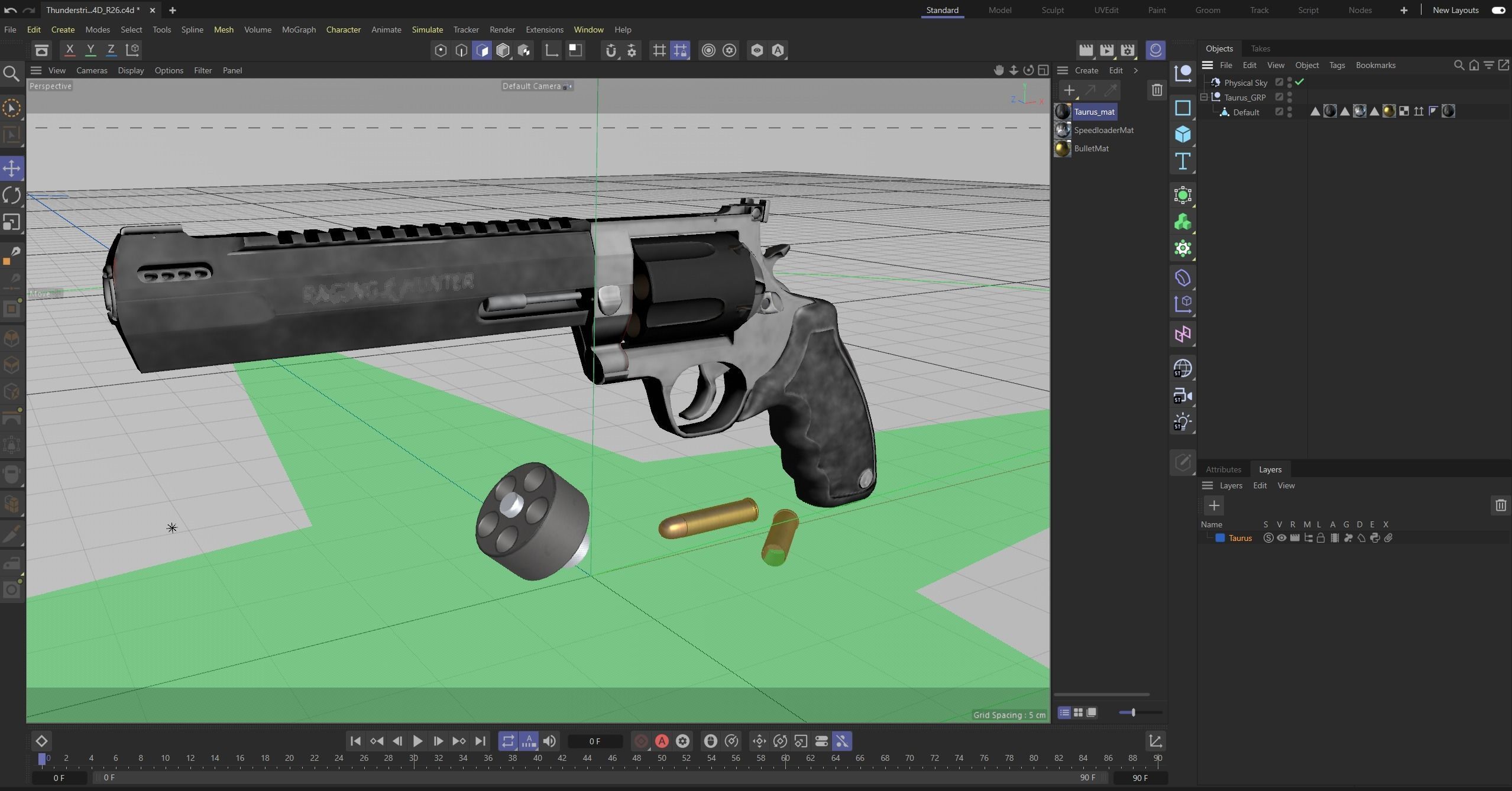Switch to the Attributes tab

(1223, 469)
